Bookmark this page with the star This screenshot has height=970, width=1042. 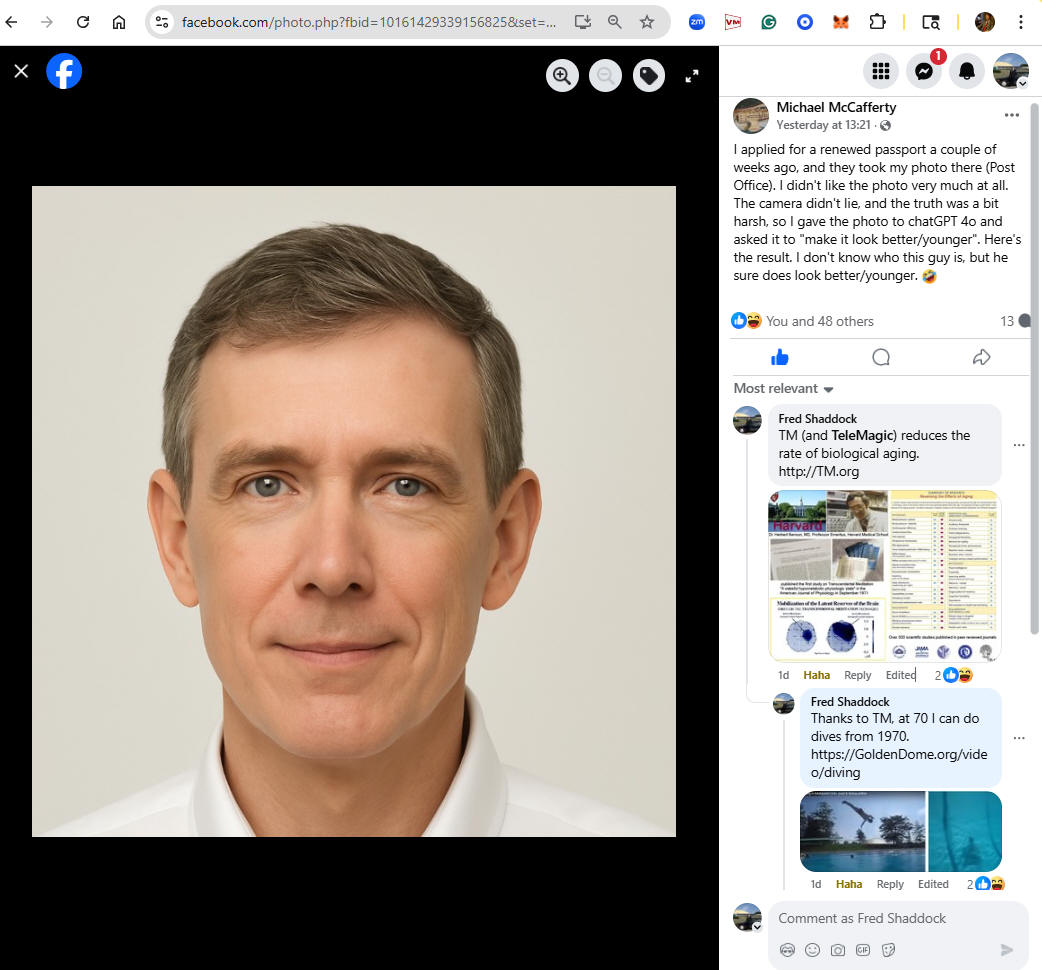pyautogui.click(x=647, y=22)
